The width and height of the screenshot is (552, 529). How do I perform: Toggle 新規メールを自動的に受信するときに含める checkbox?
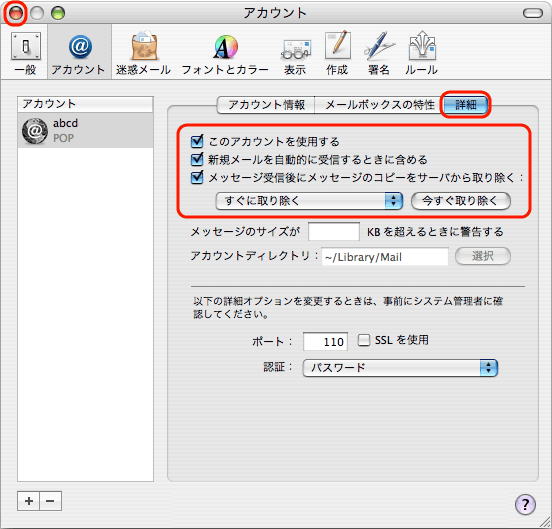click(197, 159)
